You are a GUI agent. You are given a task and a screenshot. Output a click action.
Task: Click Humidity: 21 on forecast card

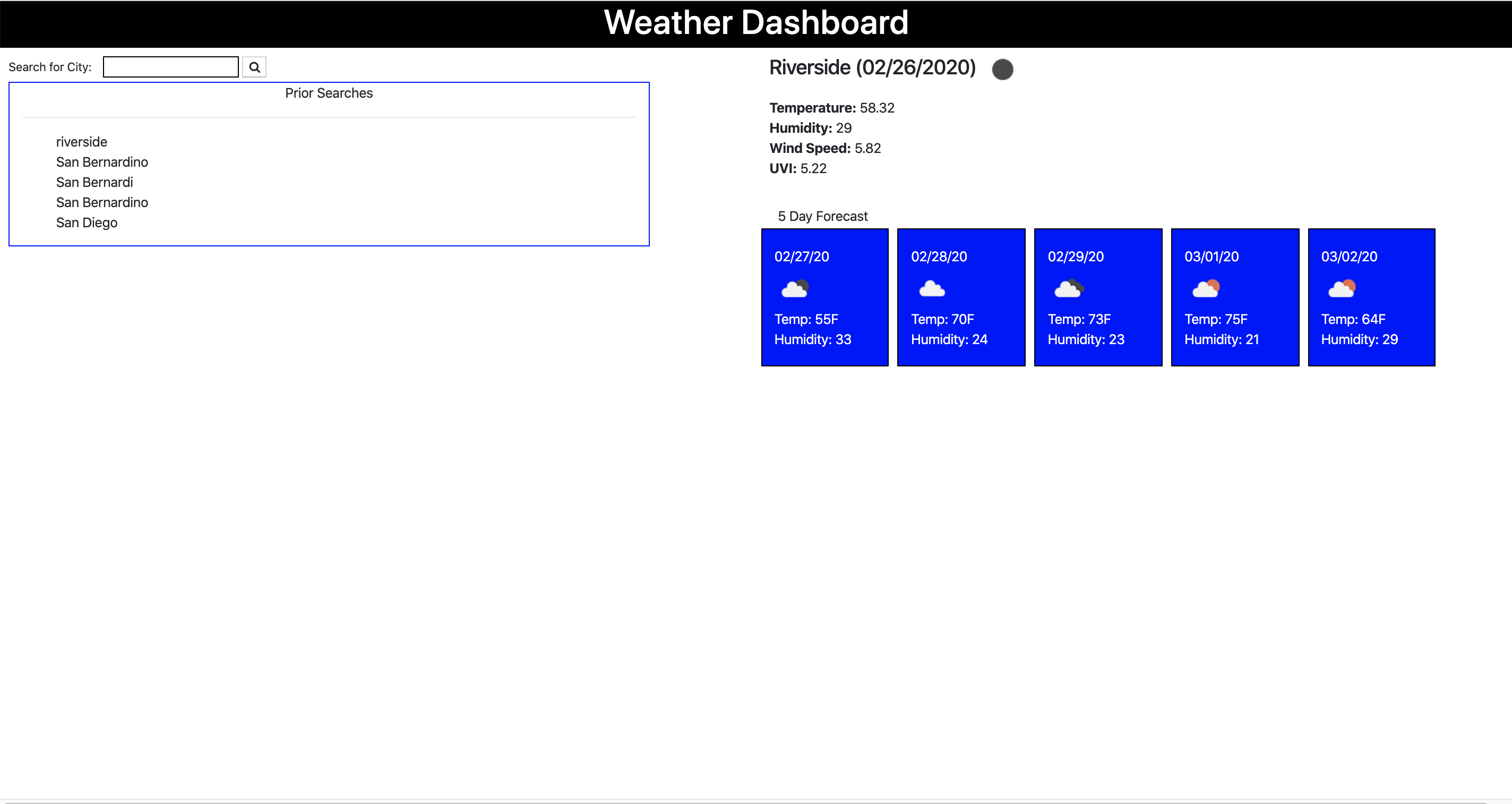coord(1222,339)
